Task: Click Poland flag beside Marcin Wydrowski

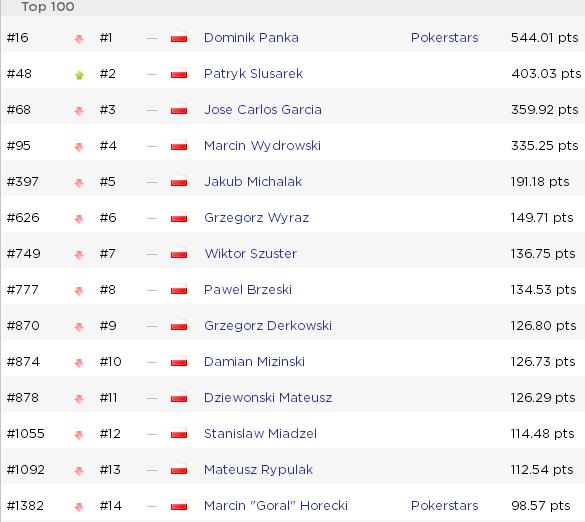Action: 179,146
